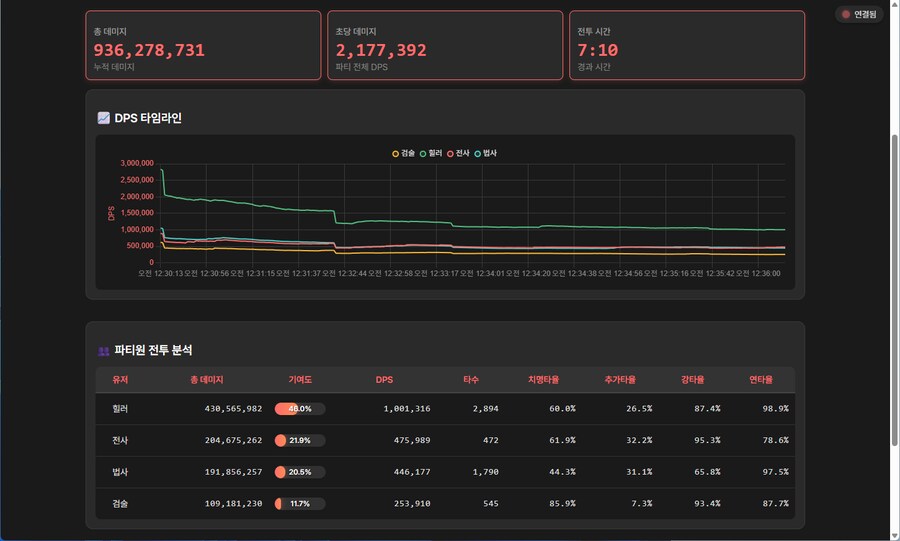The image size is (900, 541).
Task: Hide the 힐러 line in the legend
Action: click(x=431, y=153)
